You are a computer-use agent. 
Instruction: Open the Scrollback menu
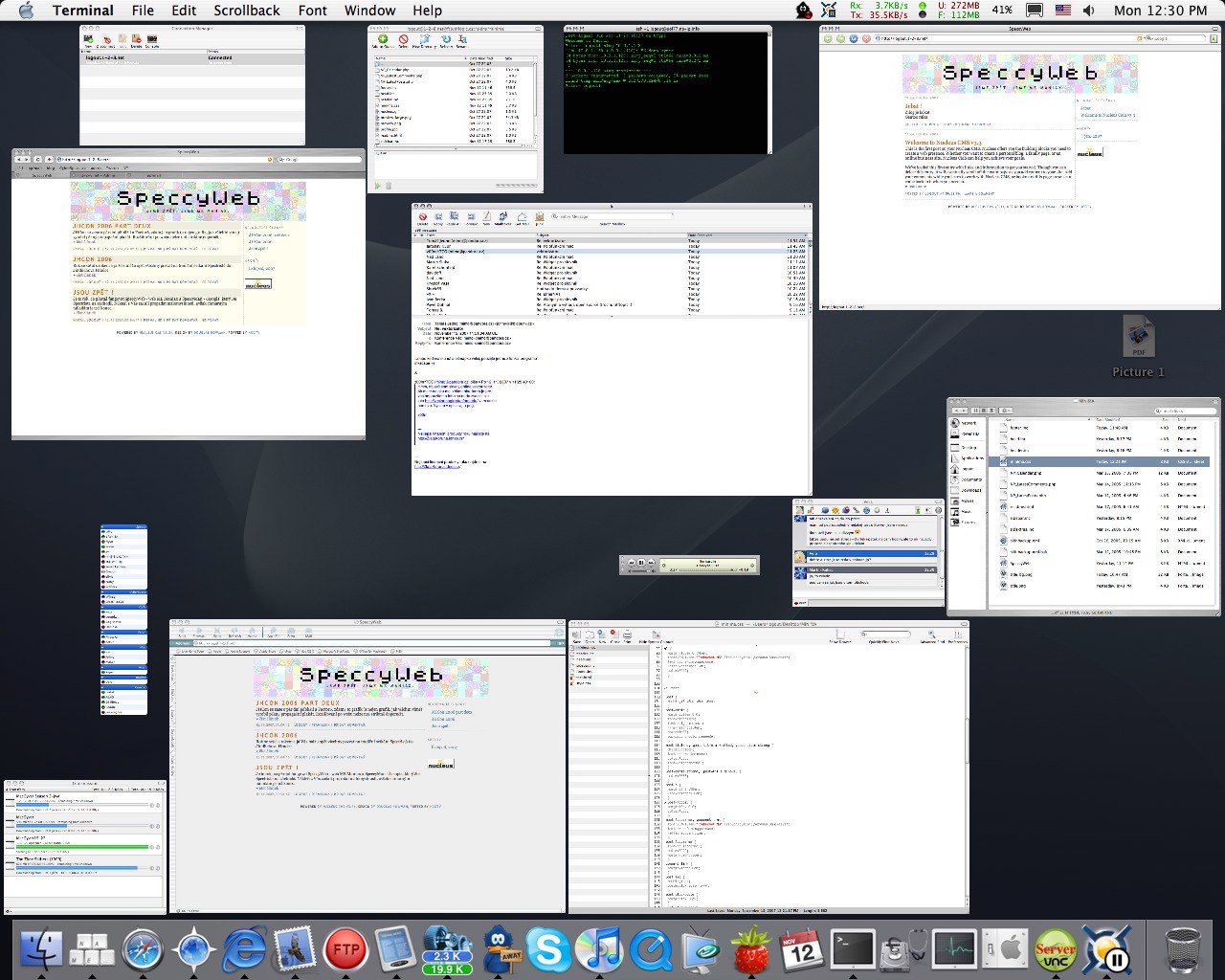(247, 11)
